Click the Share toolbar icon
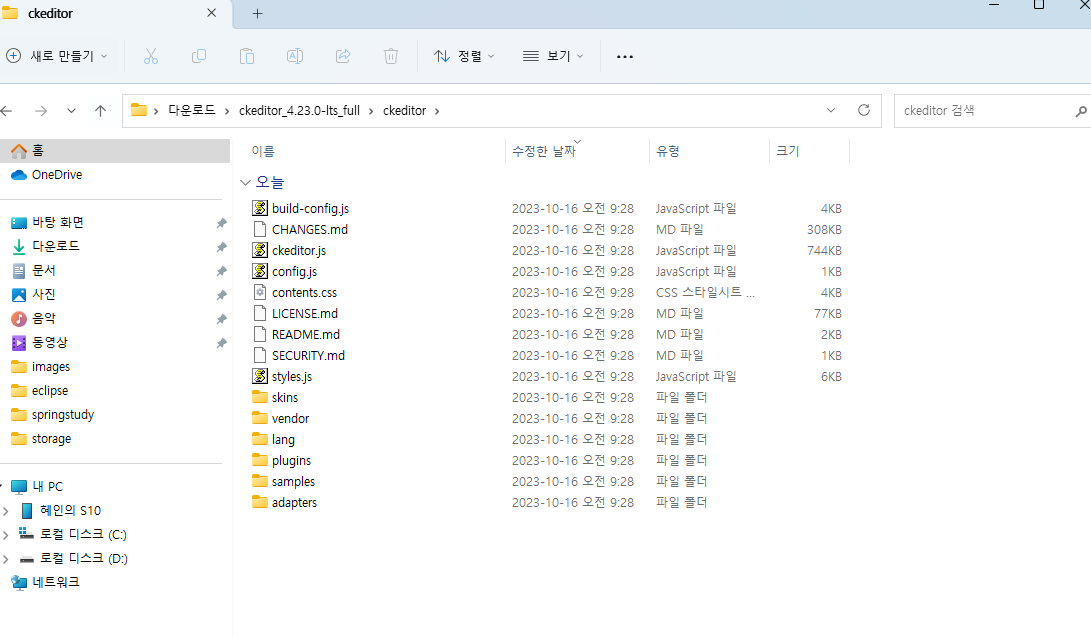 343,56
